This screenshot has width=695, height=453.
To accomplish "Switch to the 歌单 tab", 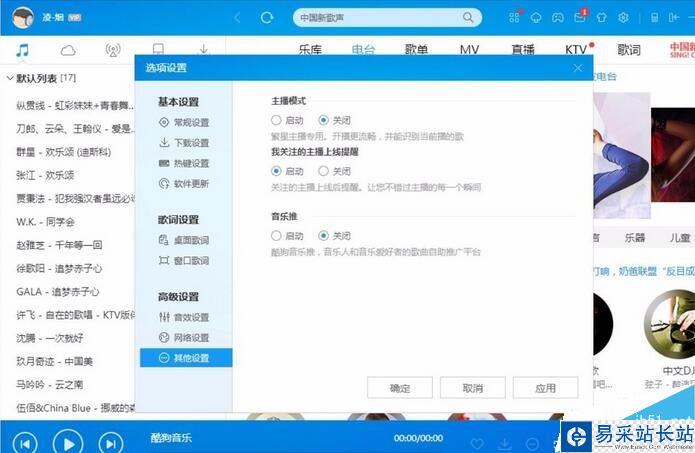I will [x=416, y=50].
